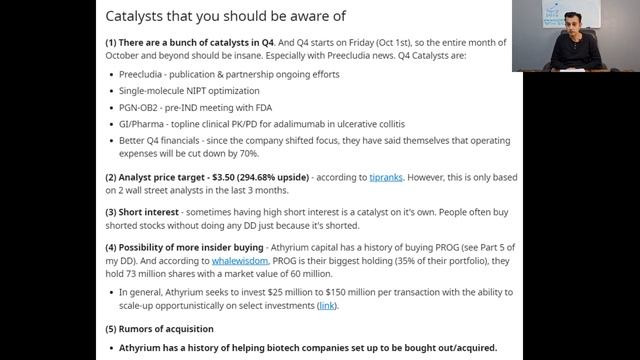Click the bold "Analyst price target" text
Image resolution: width=640 pixels, height=360 pixels.
pyautogui.click(x=207, y=177)
